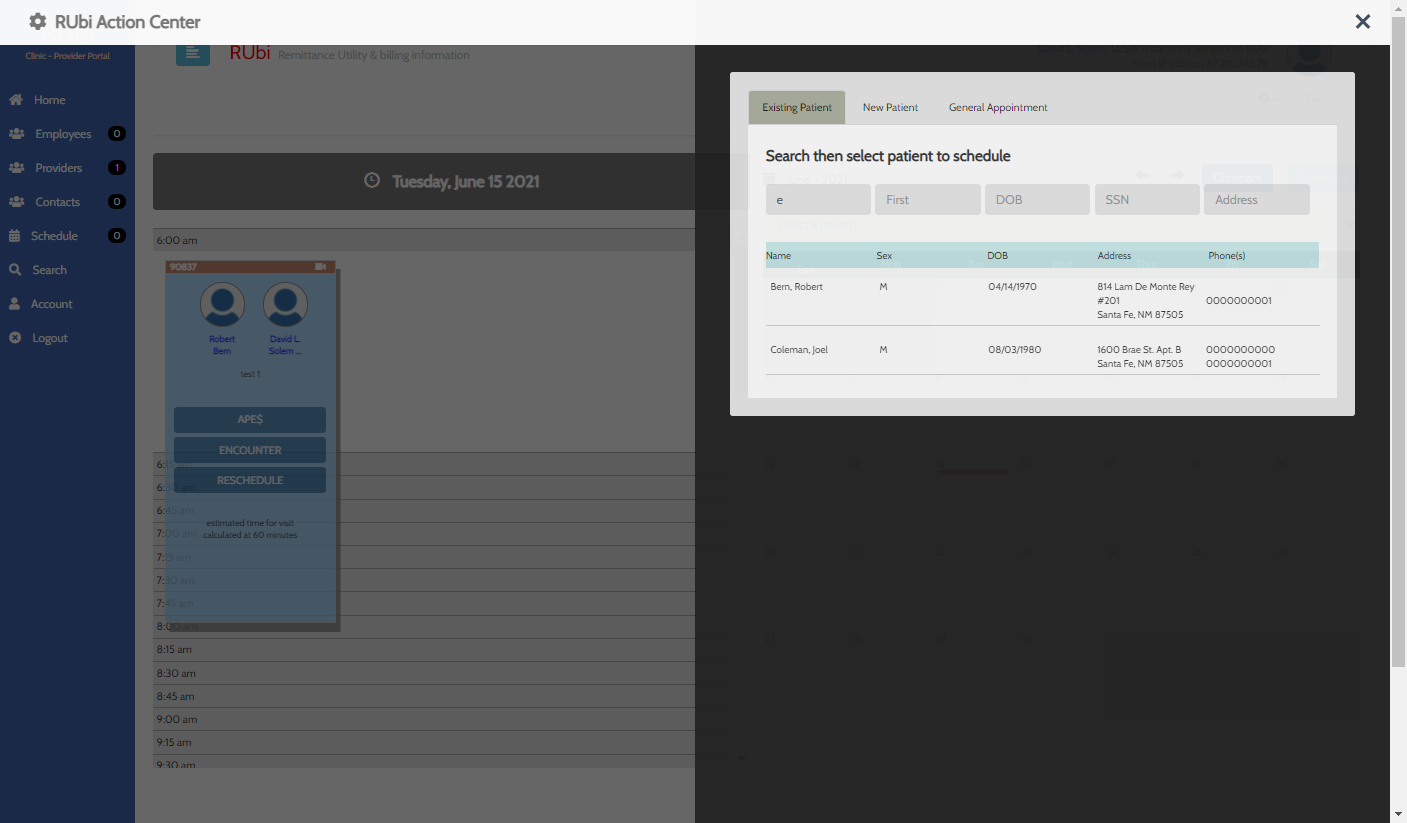This screenshot has height=823, width=1407.
Task: Toggle the hamburger sidebar menu button
Action: [193, 53]
